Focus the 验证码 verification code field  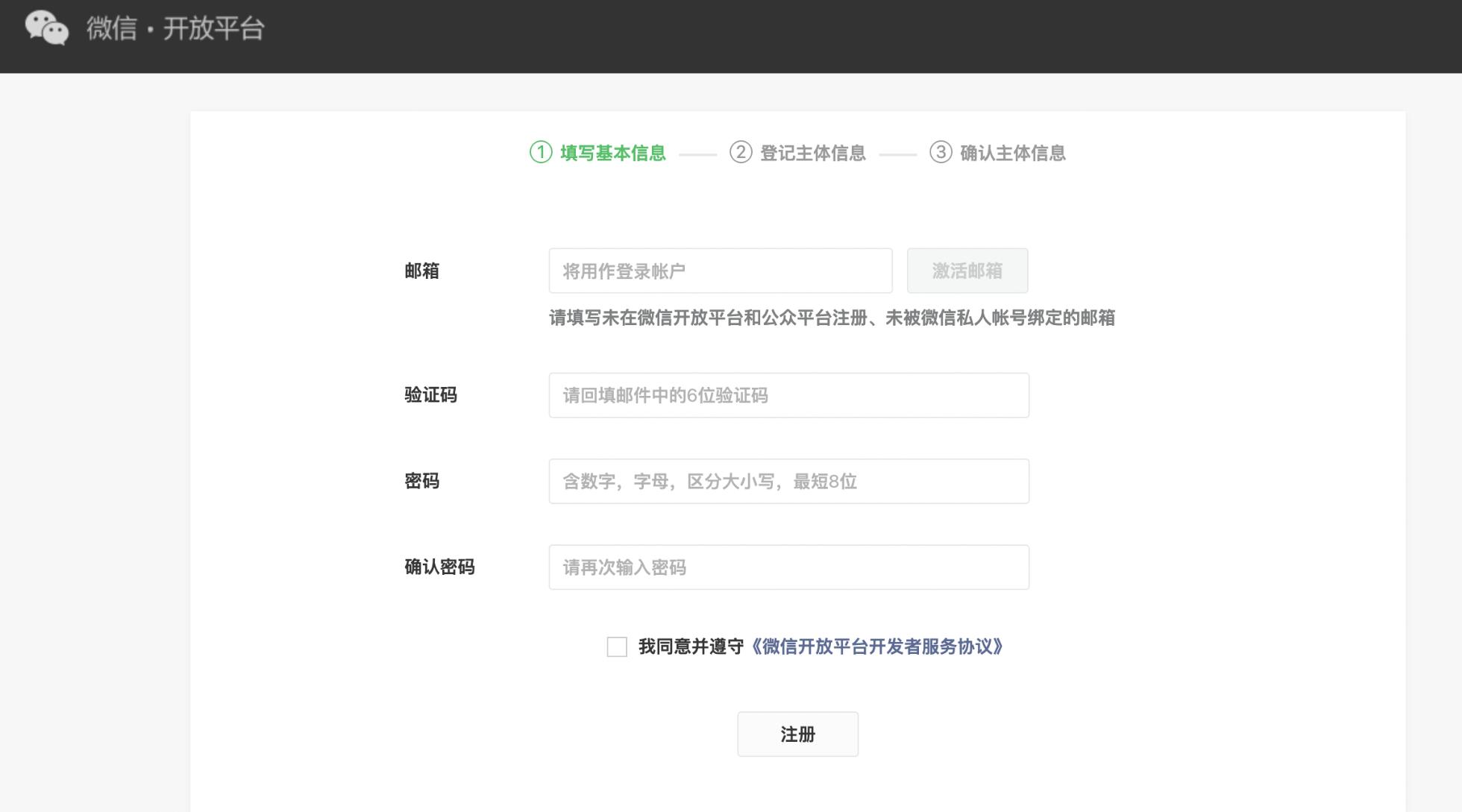tap(789, 395)
